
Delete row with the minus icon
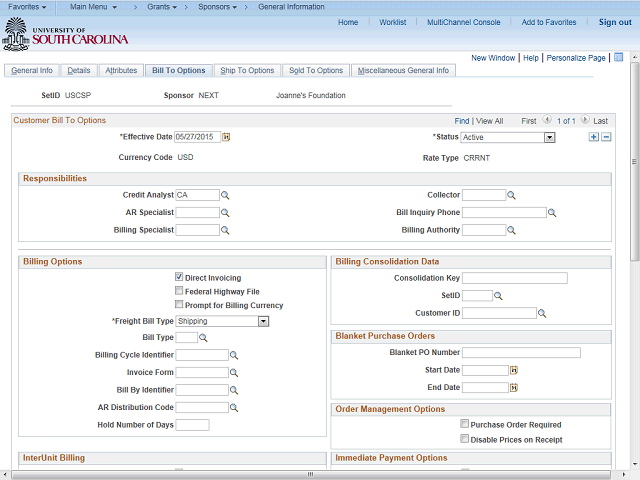click(606, 137)
